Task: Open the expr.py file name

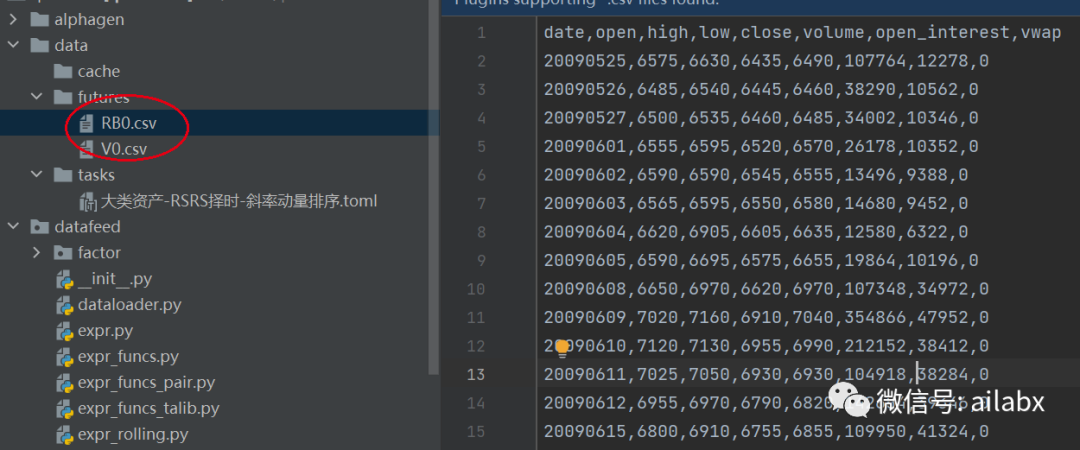Action: point(105,331)
